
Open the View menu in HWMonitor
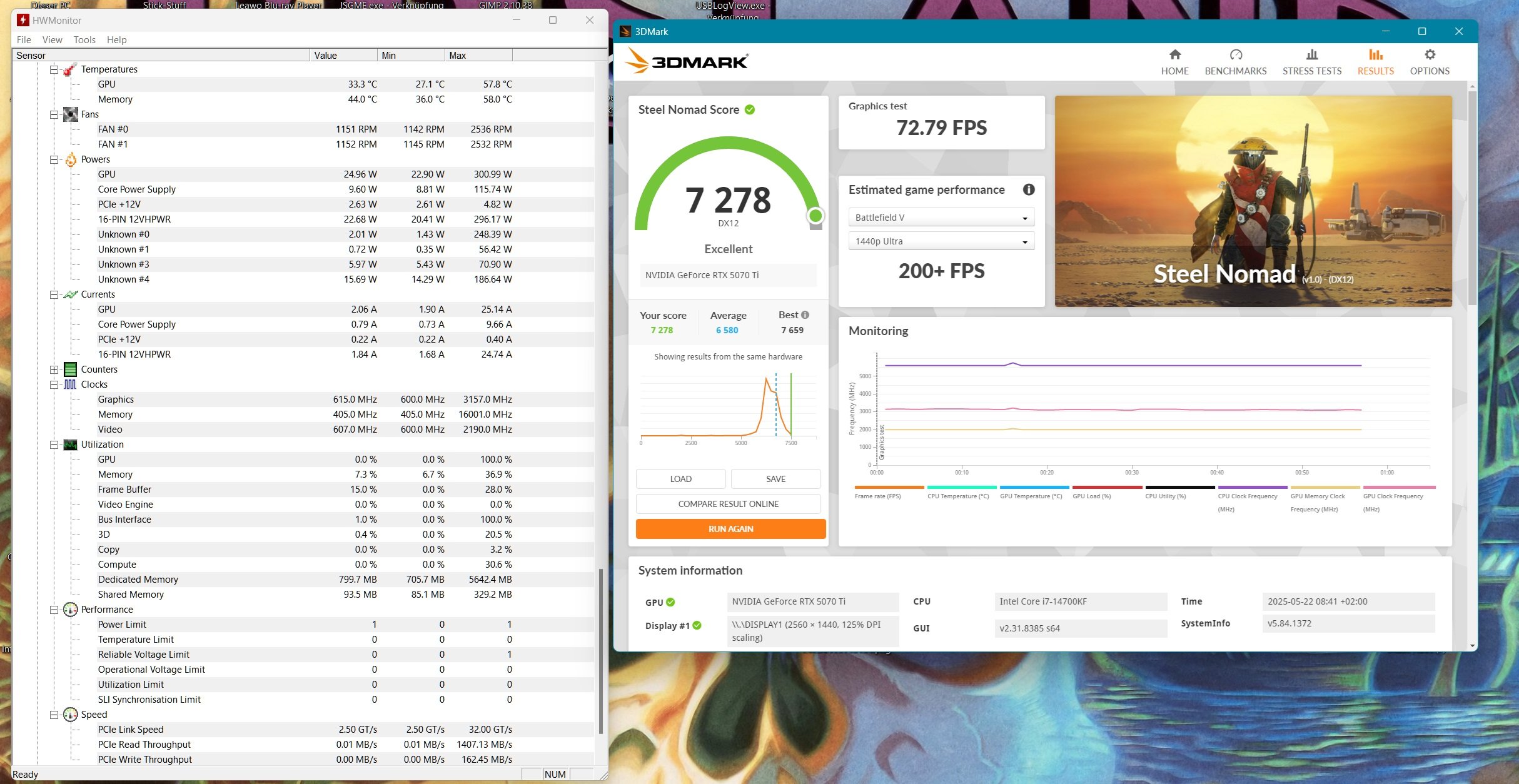tap(52, 39)
